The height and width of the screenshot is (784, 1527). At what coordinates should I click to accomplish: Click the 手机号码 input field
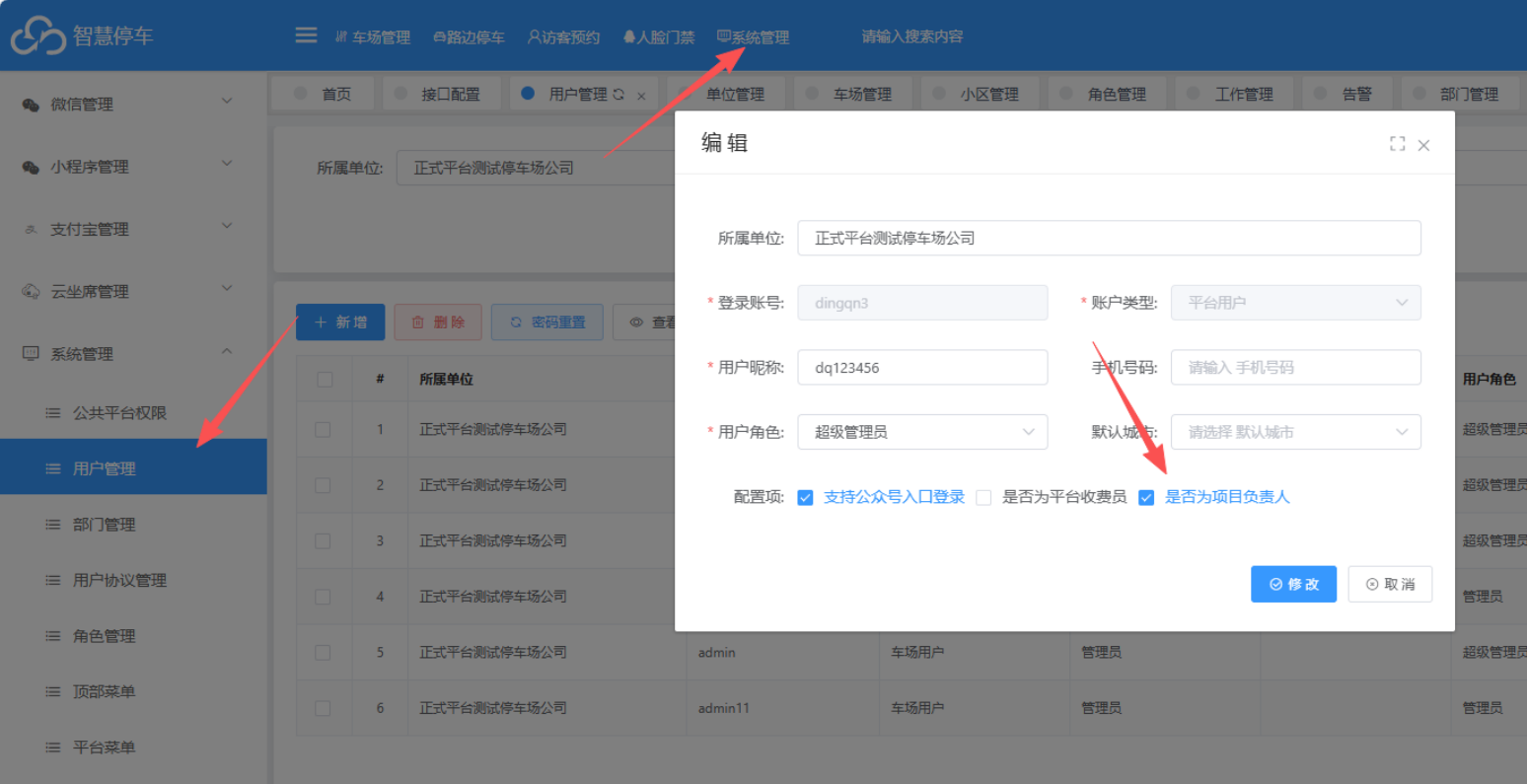click(1295, 368)
